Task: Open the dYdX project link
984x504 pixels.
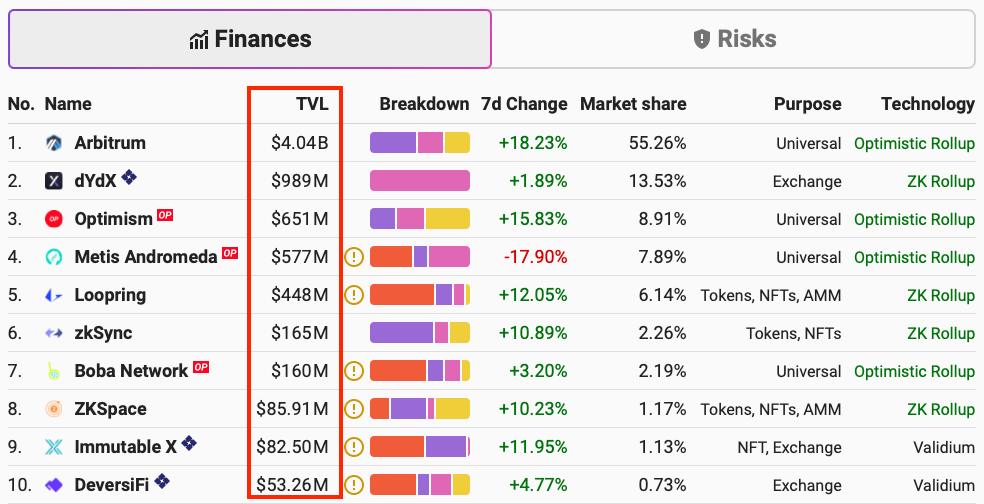Action: click(x=95, y=181)
